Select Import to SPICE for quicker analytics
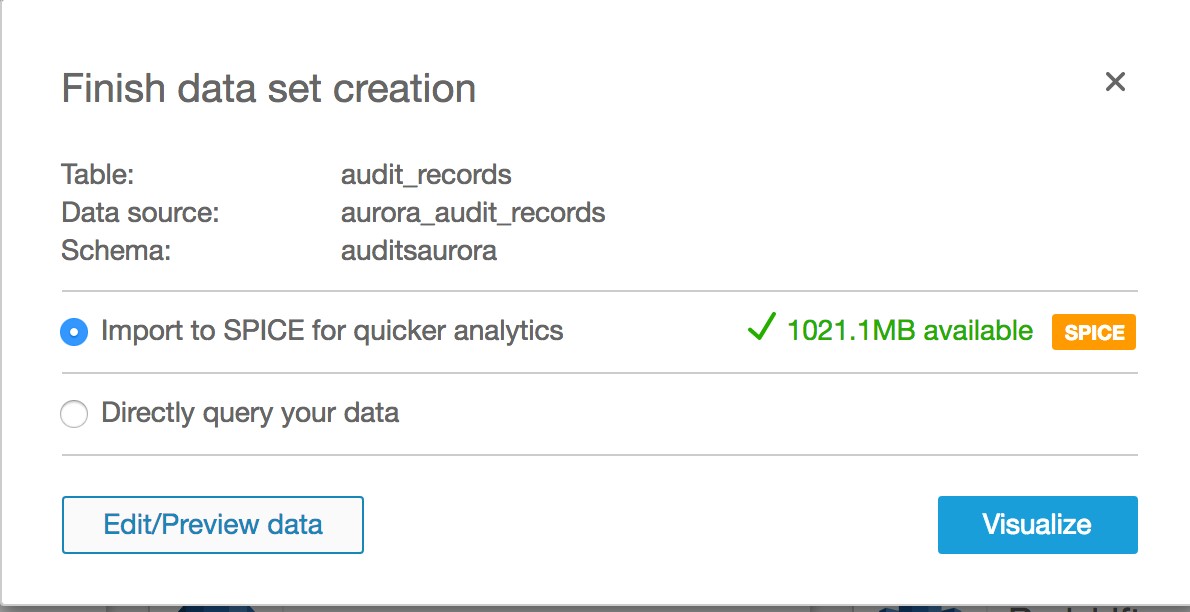Viewport: 1190px width, 612px height. (x=74, y=332)
